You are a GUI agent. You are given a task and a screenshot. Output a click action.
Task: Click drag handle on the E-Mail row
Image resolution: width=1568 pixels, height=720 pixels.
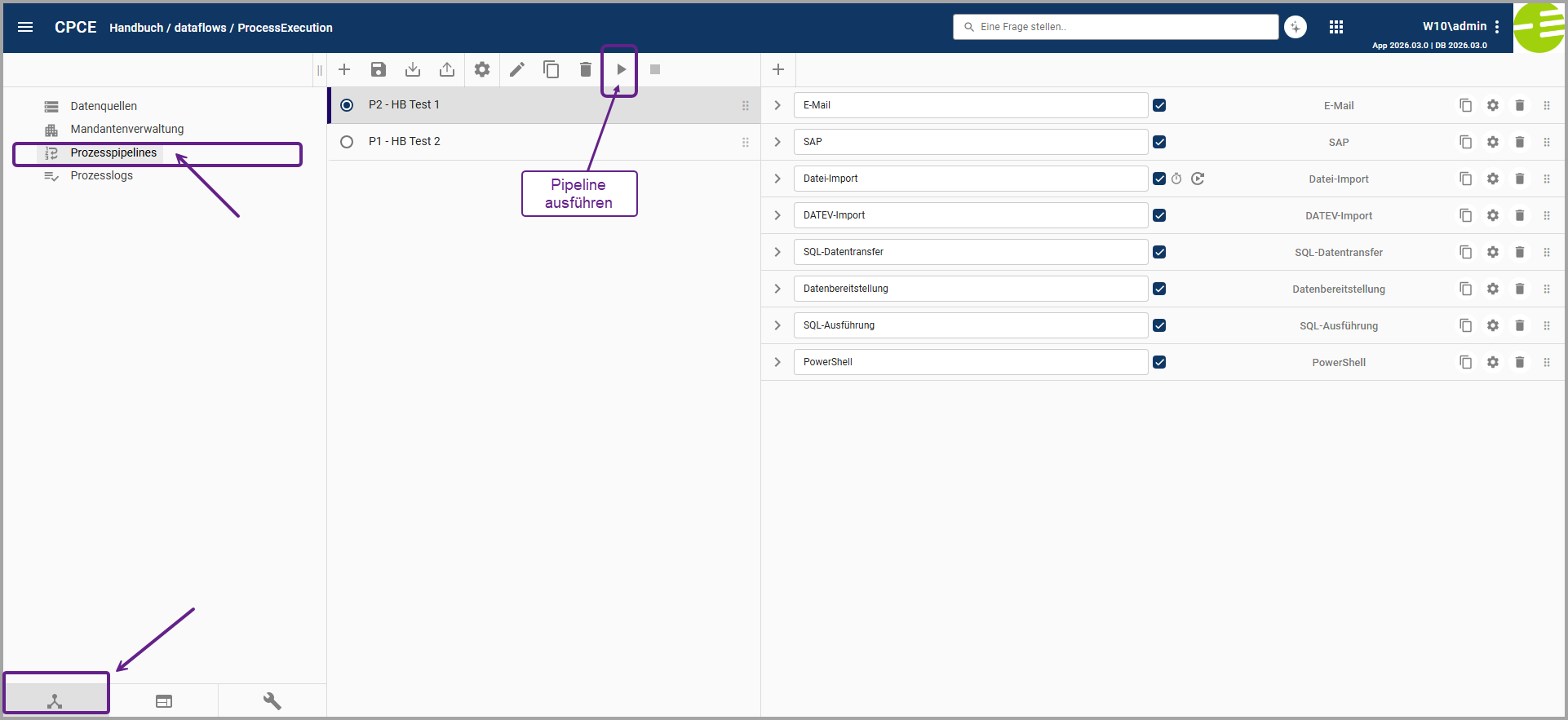pos(1547,105)
